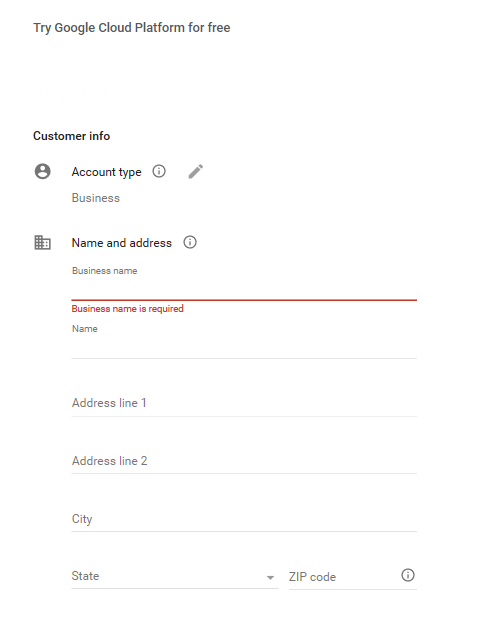Click the Business name is required error
The image size is (500, 620).
[128, 309]
